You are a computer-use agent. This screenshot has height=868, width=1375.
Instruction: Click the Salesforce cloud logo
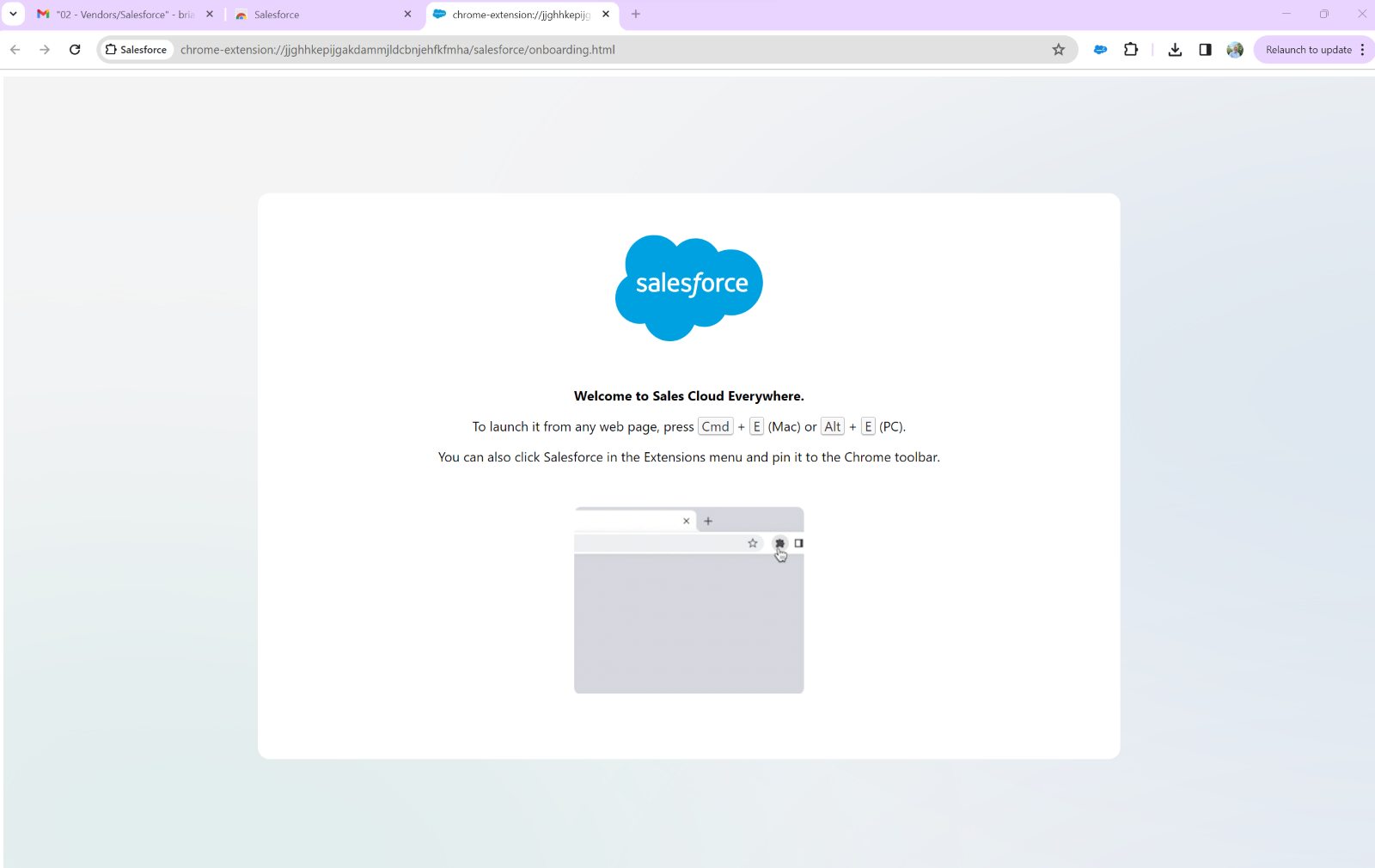[x=689, y=288]
